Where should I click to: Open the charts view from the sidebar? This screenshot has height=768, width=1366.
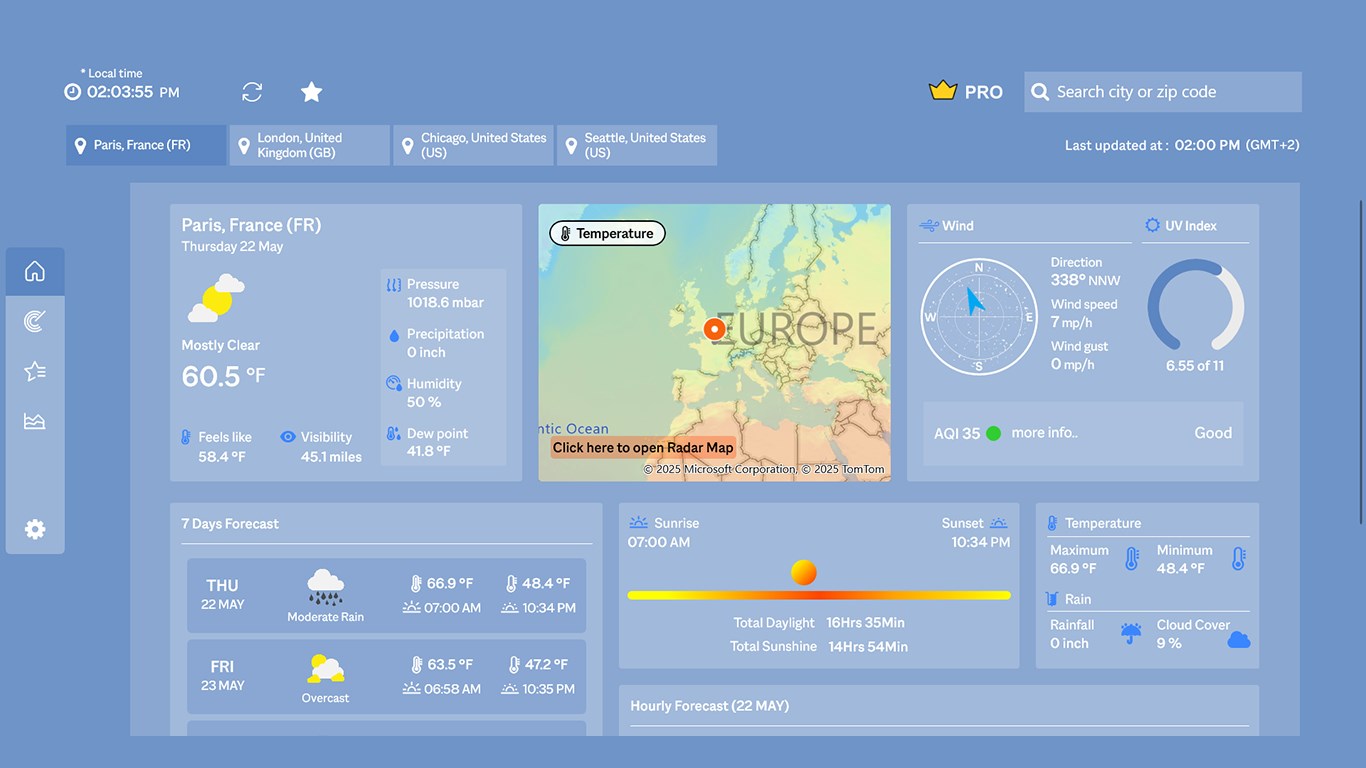35,420
